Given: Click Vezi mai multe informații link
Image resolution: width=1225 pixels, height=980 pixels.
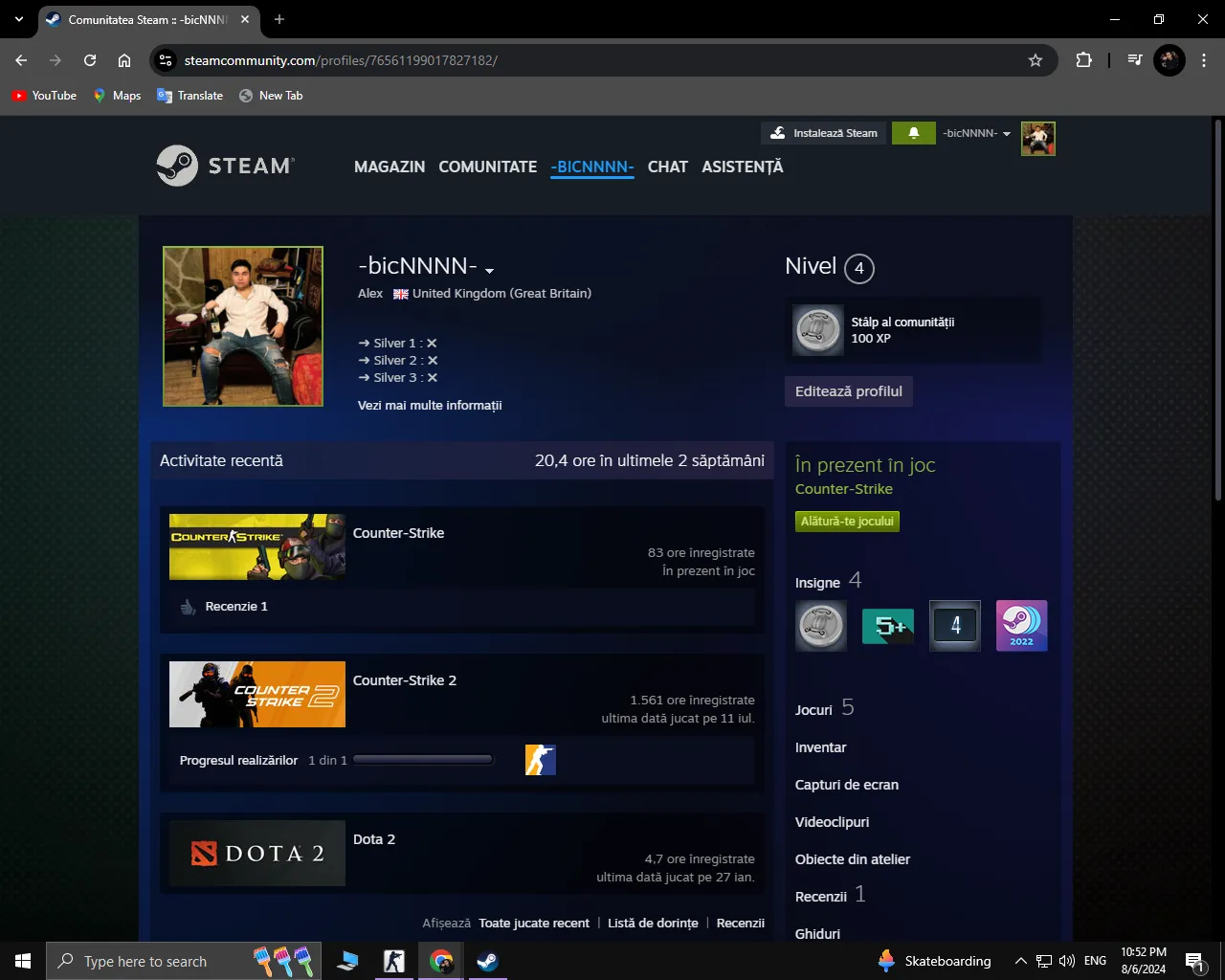Looking at the screenshot, I should click(x=430, y=405).
